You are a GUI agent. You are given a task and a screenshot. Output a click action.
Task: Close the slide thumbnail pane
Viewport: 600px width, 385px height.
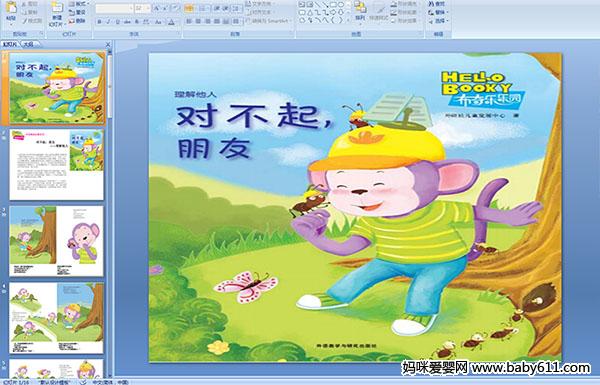pyautogui.click(x=108, y=45)
